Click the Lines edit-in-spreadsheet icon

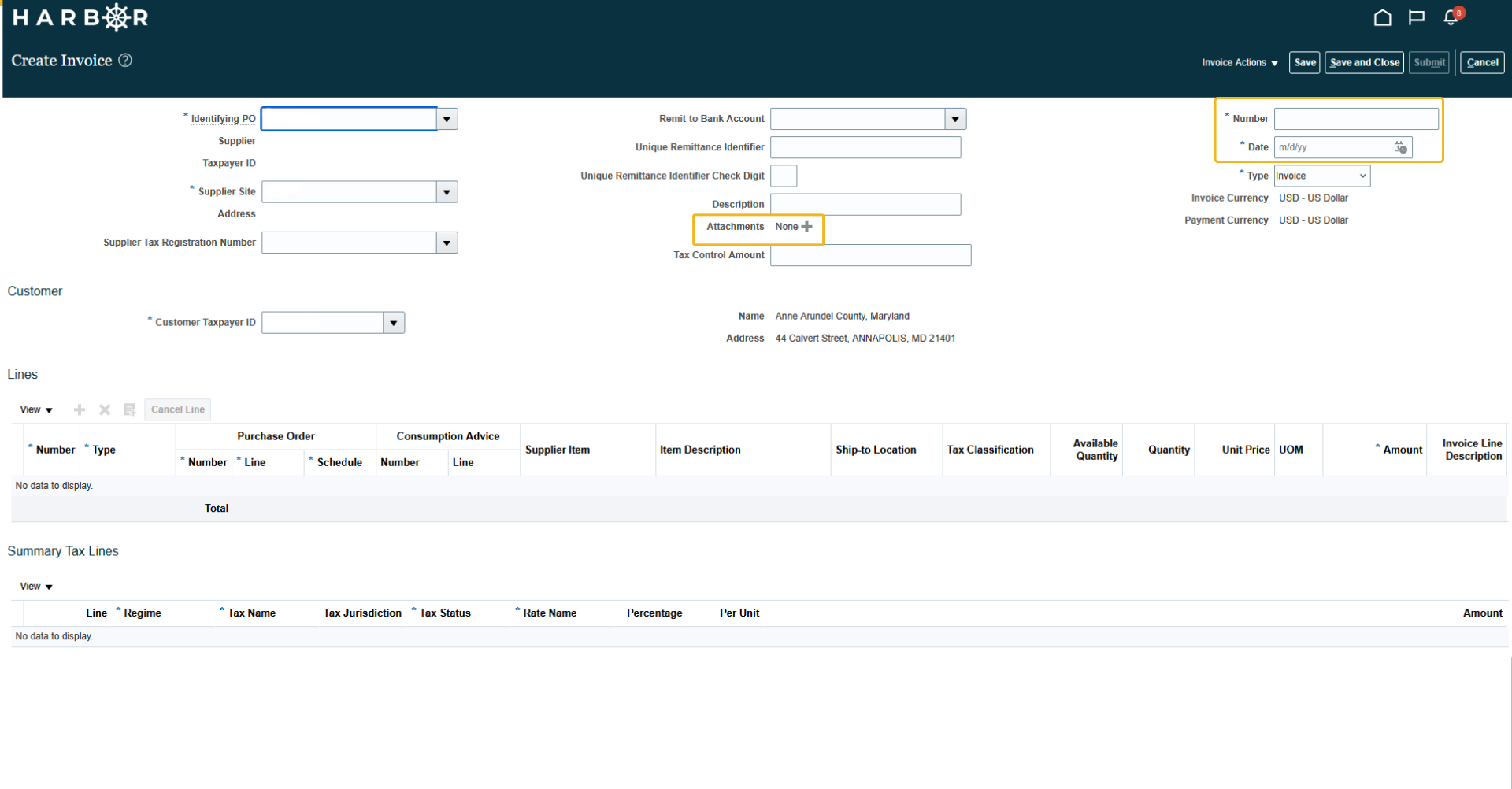point(130,409)
